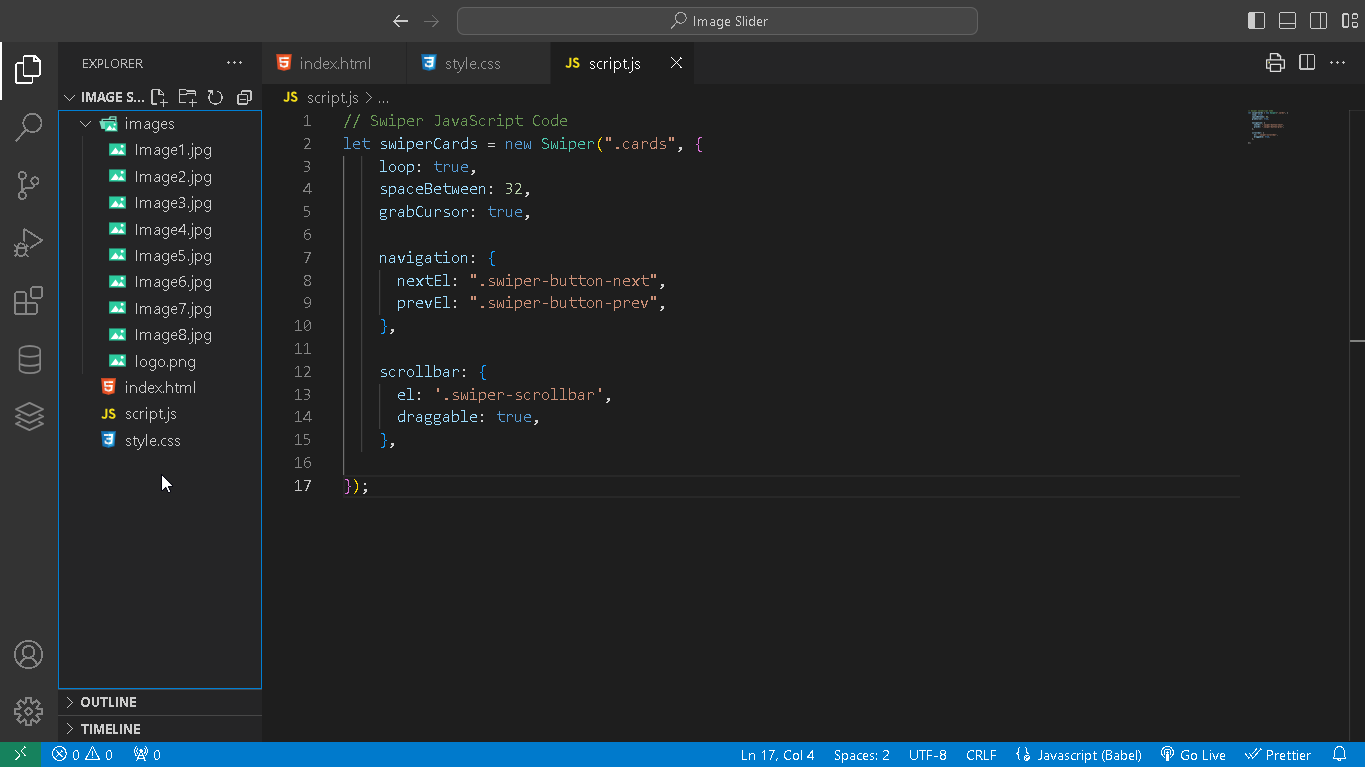Create a new file in the Explorer

158,97
